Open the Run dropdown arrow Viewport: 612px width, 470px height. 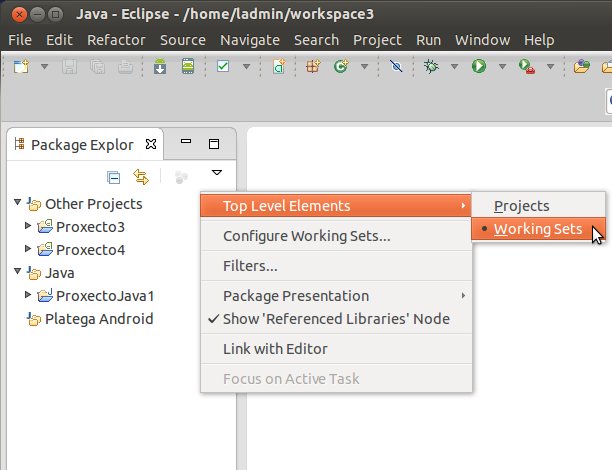coord(503,67)
